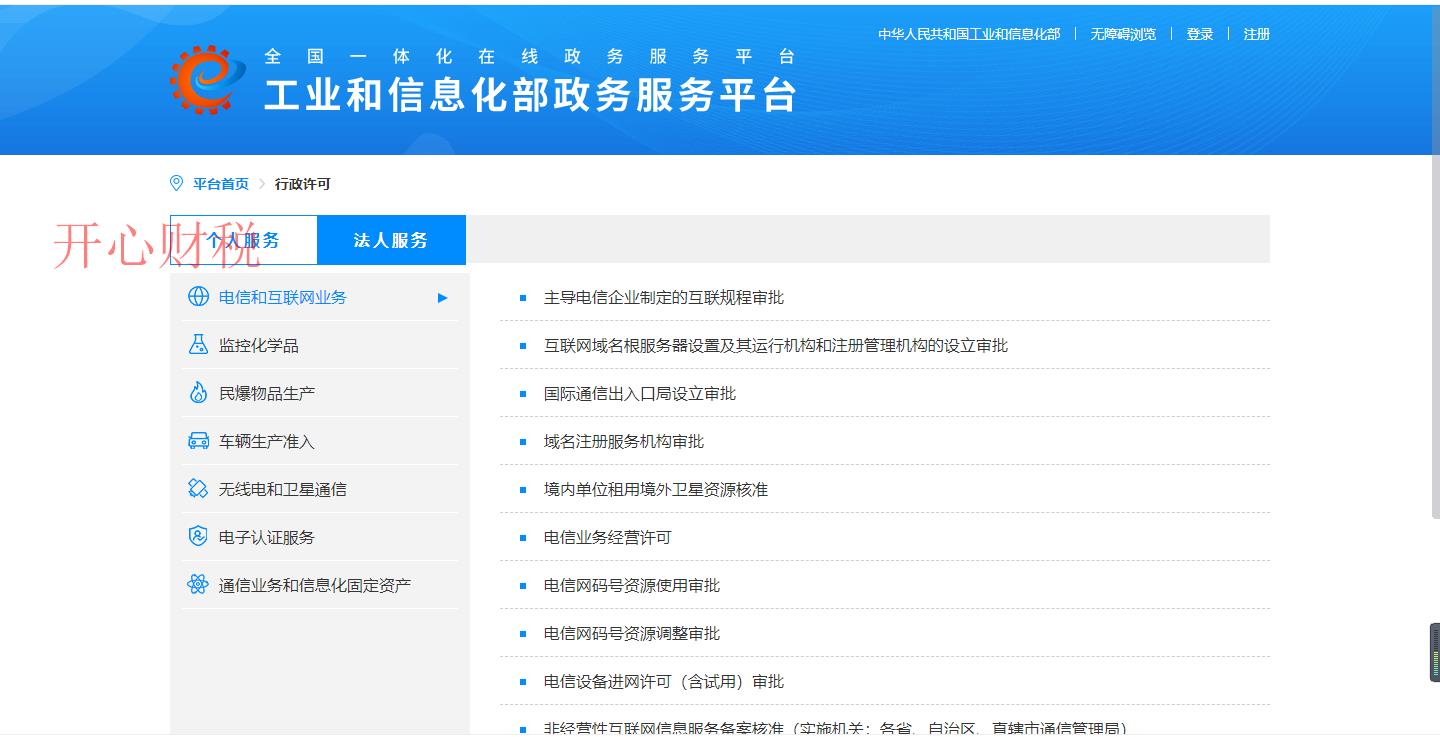Switch to the 法人服务 tab

(x=391, y=239)
